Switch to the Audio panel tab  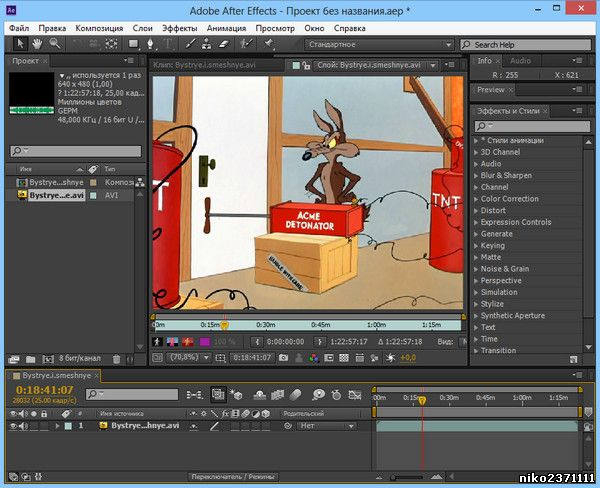521,61
